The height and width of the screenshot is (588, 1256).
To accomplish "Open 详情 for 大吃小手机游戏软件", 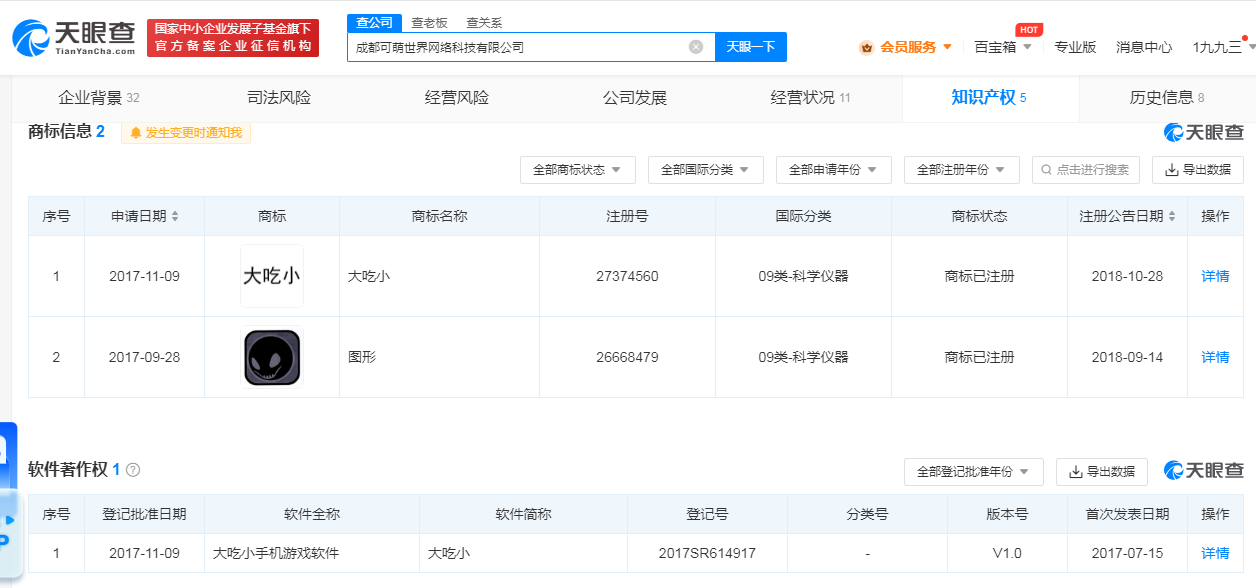I will (1215, 553).
